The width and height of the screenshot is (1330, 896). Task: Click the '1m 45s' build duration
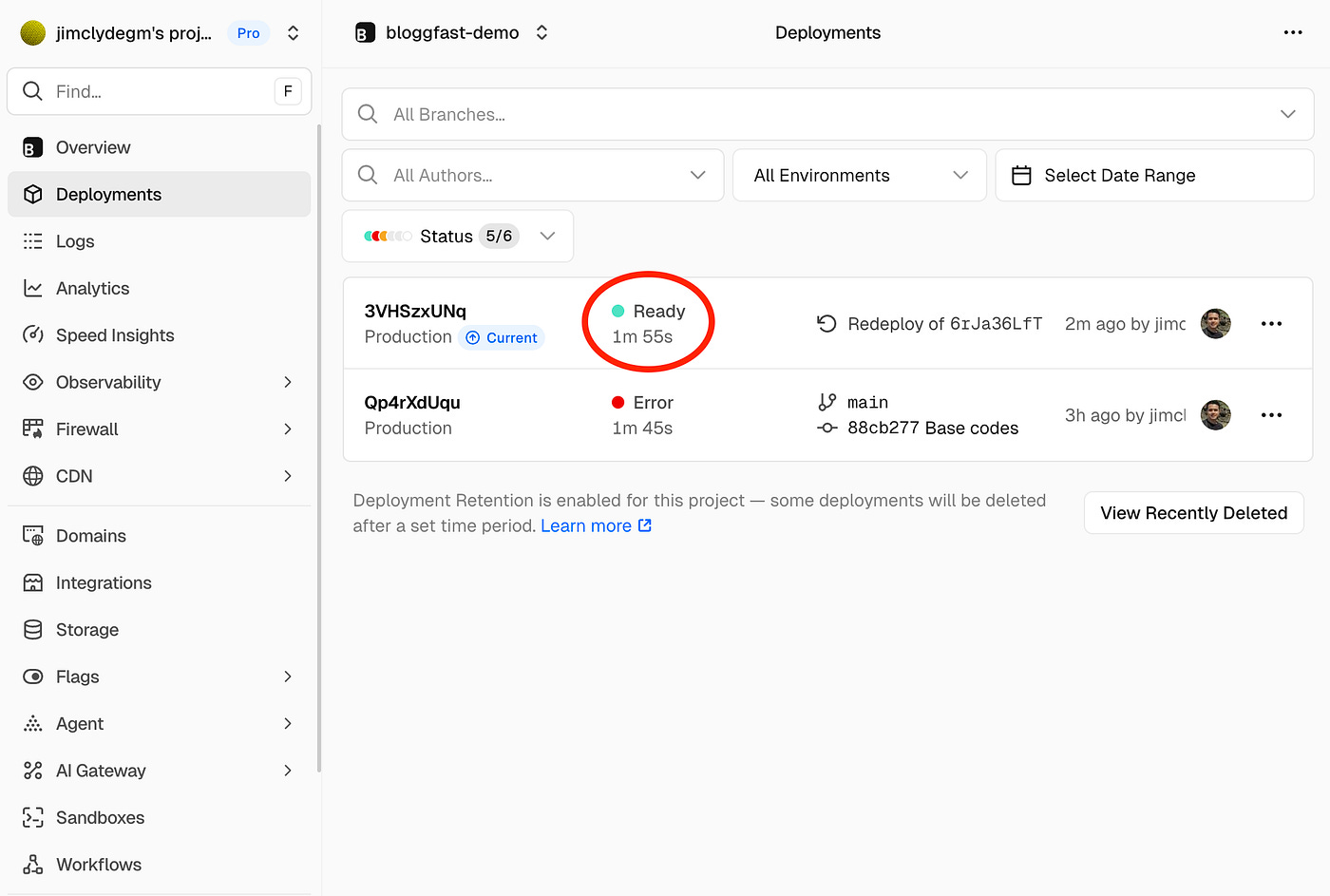642,429
